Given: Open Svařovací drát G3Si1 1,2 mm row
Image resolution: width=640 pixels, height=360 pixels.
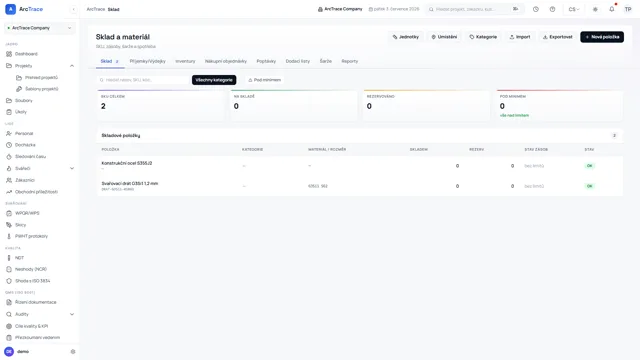Looking at the screenshot, I should (360, 186).
